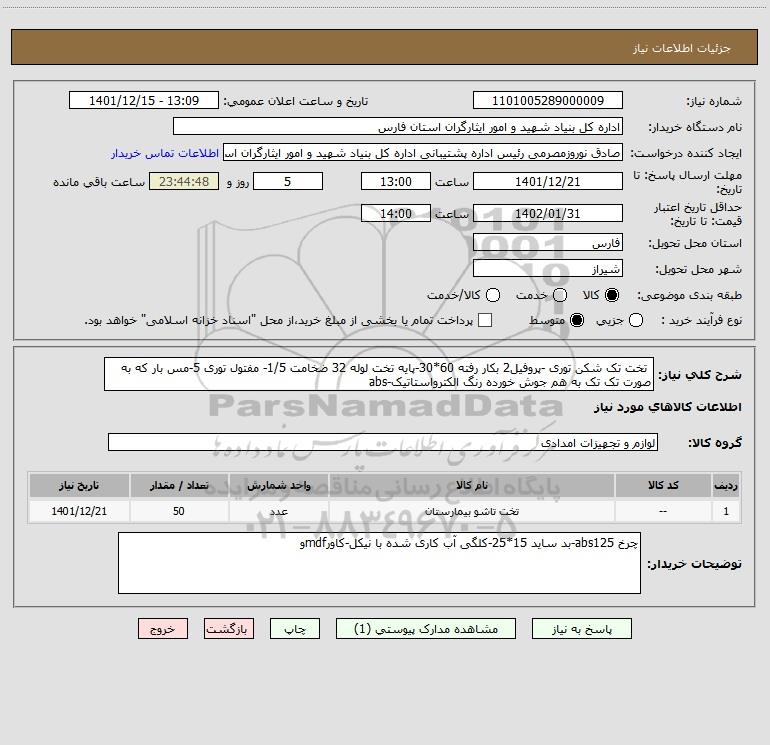The image size is (770, 745).
Task: Choose the کالا/خدمت radio option
Action: 493,295
